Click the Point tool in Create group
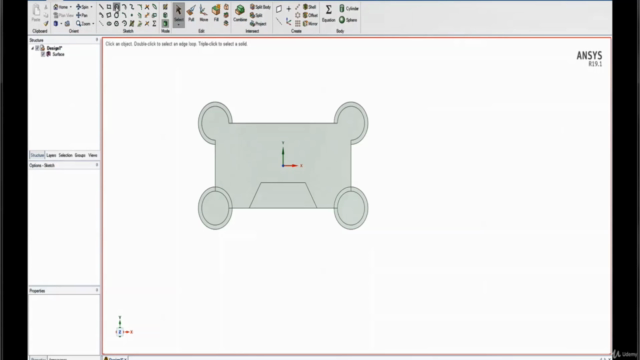The height and width of the screenshot is (360, 640). pos(289,9)
